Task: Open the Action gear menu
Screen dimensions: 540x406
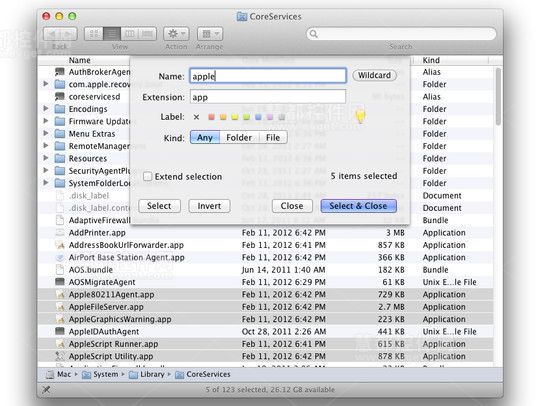Action: (176, 34)
